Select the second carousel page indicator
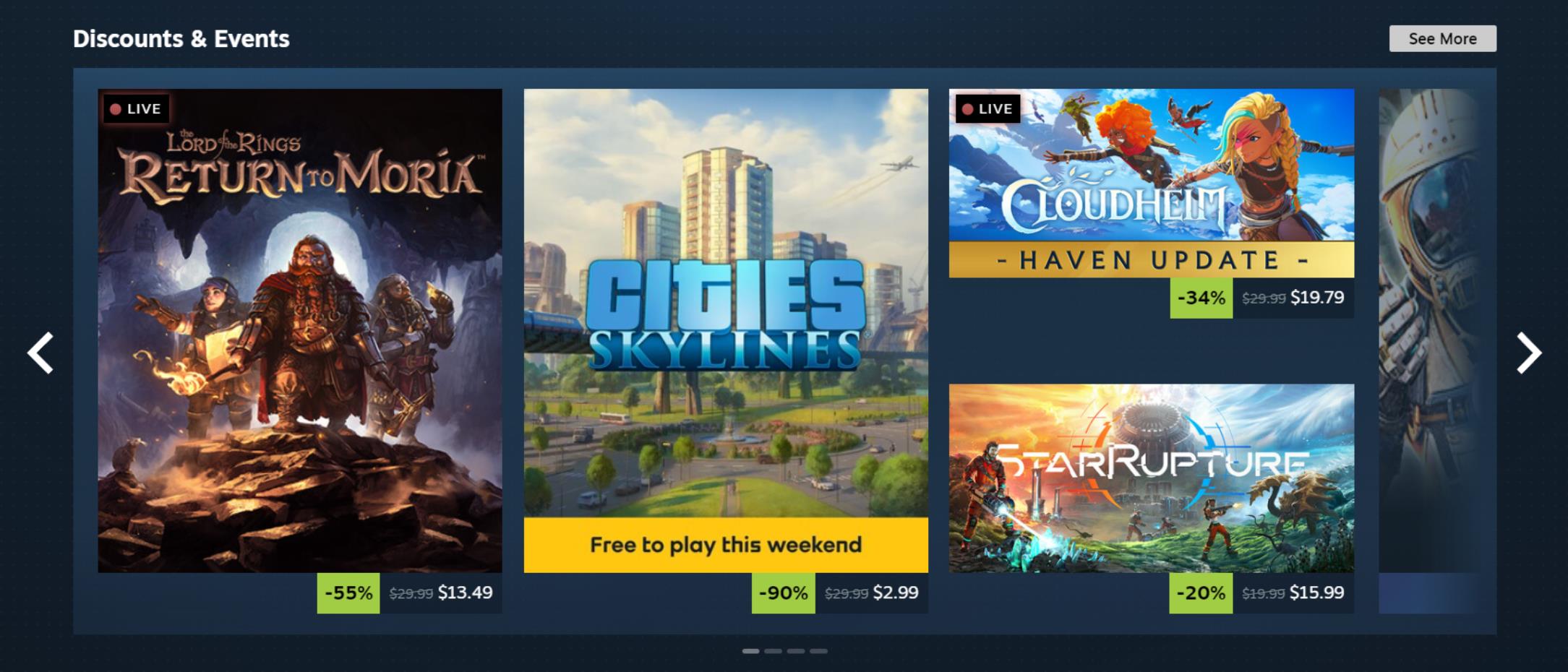 coord(774,651)
